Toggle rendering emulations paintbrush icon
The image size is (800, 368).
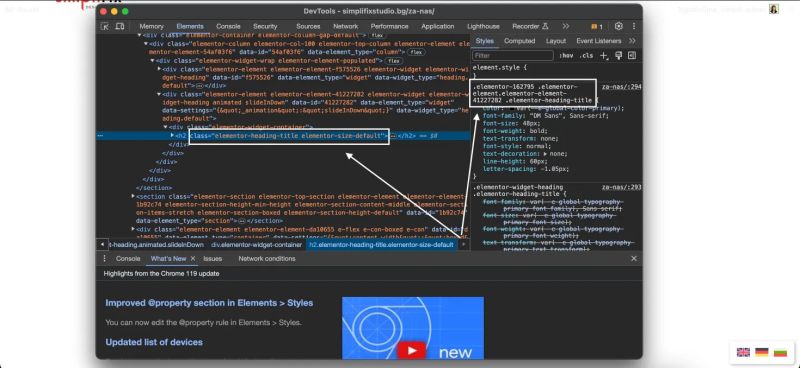618,56
